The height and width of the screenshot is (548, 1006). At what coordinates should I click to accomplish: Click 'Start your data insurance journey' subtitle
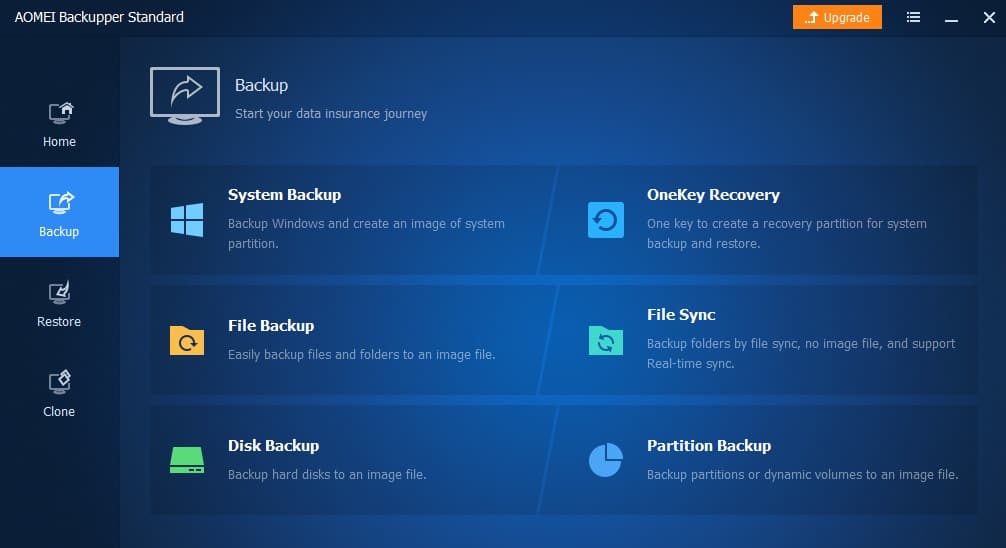331,114
